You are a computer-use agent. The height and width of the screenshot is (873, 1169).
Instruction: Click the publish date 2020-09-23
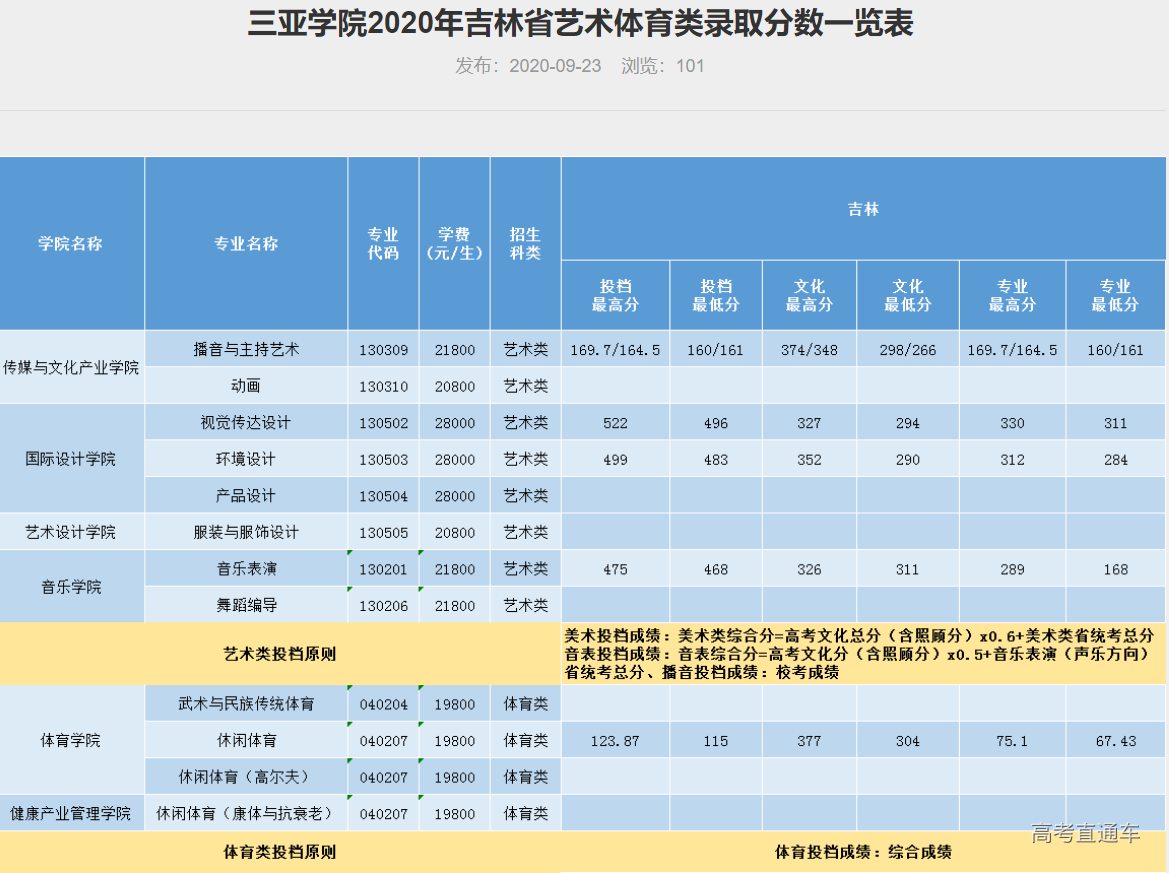coord(555,66)
